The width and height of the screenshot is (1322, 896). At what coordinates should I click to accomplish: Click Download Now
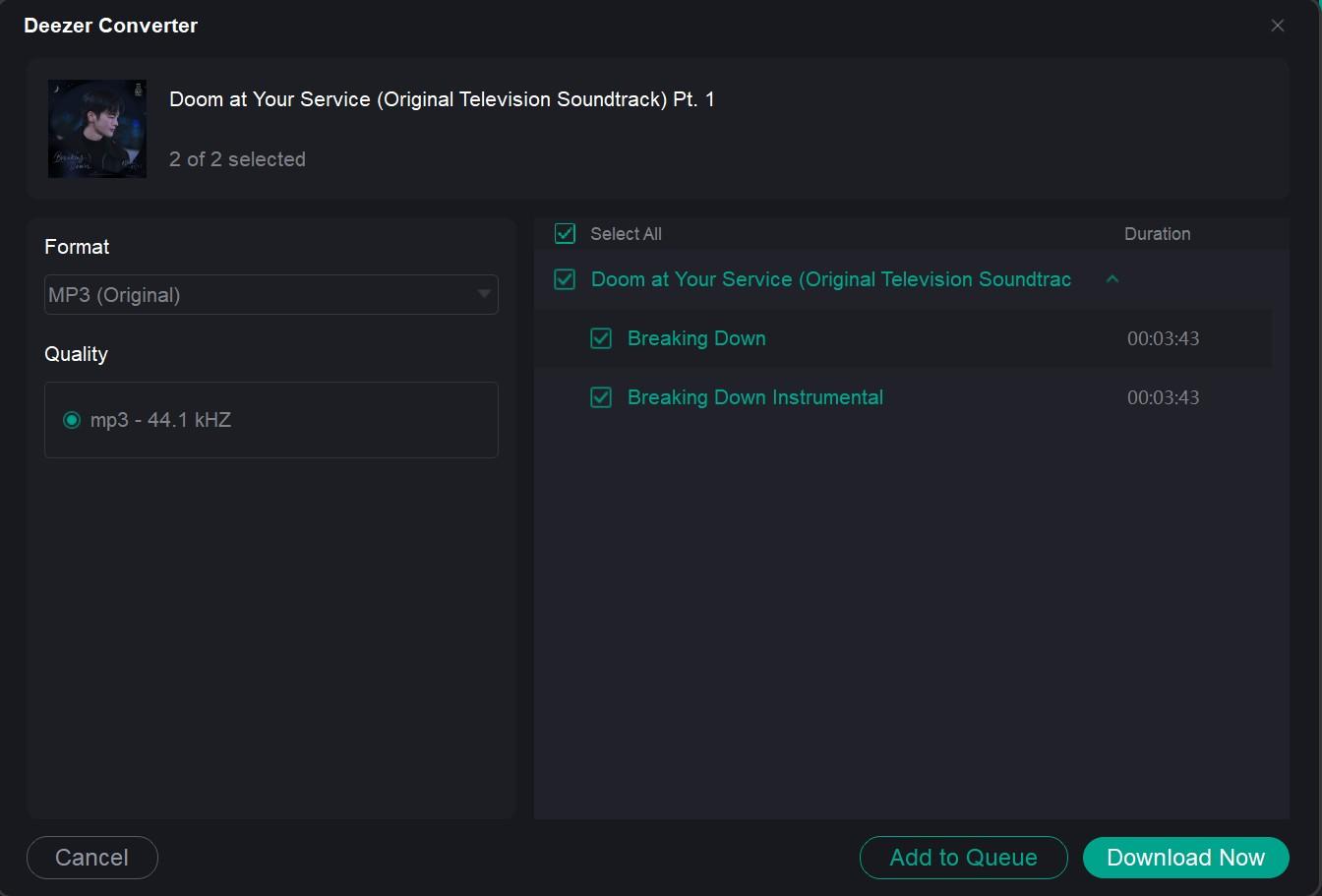(x=1185, y=858)
